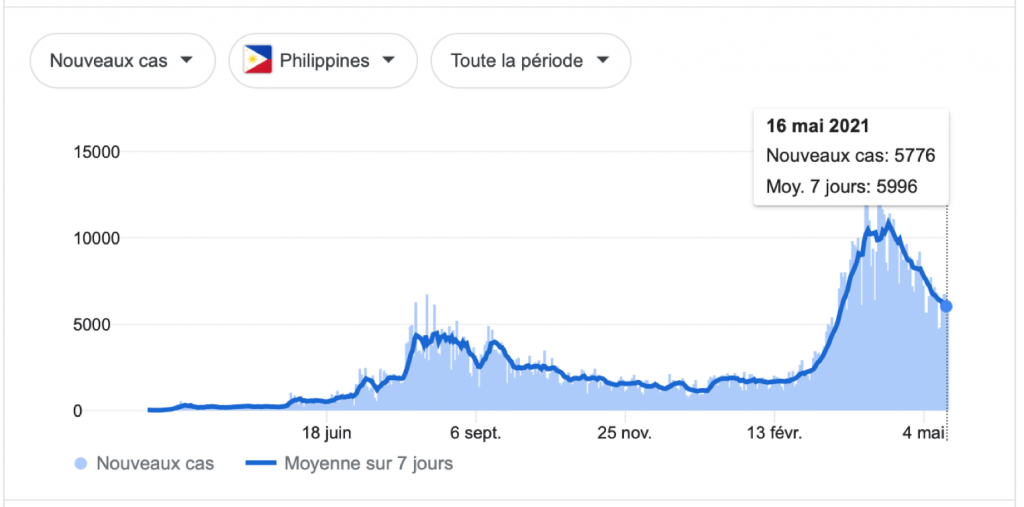Click the Moy. 7 jours: 5996 tooltip line
Screen dimensions: 1024x507
point(842,187)
